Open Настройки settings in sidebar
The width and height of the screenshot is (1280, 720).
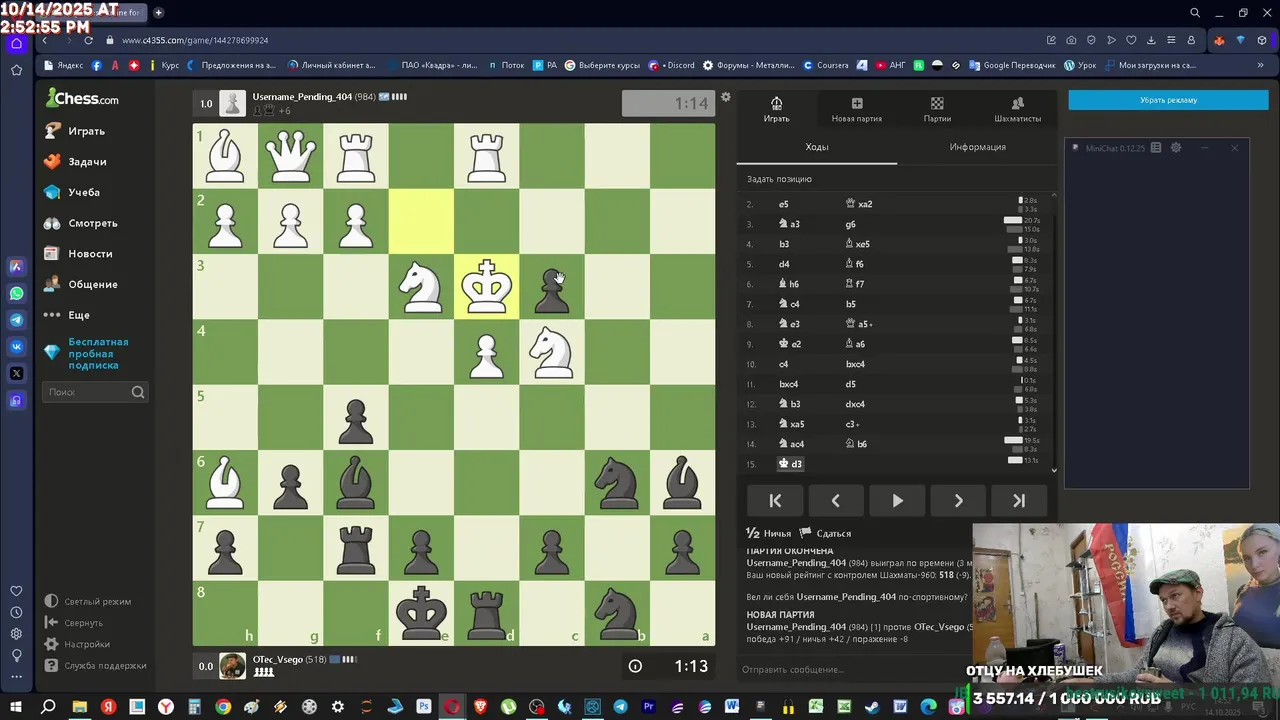coord(77,644)
